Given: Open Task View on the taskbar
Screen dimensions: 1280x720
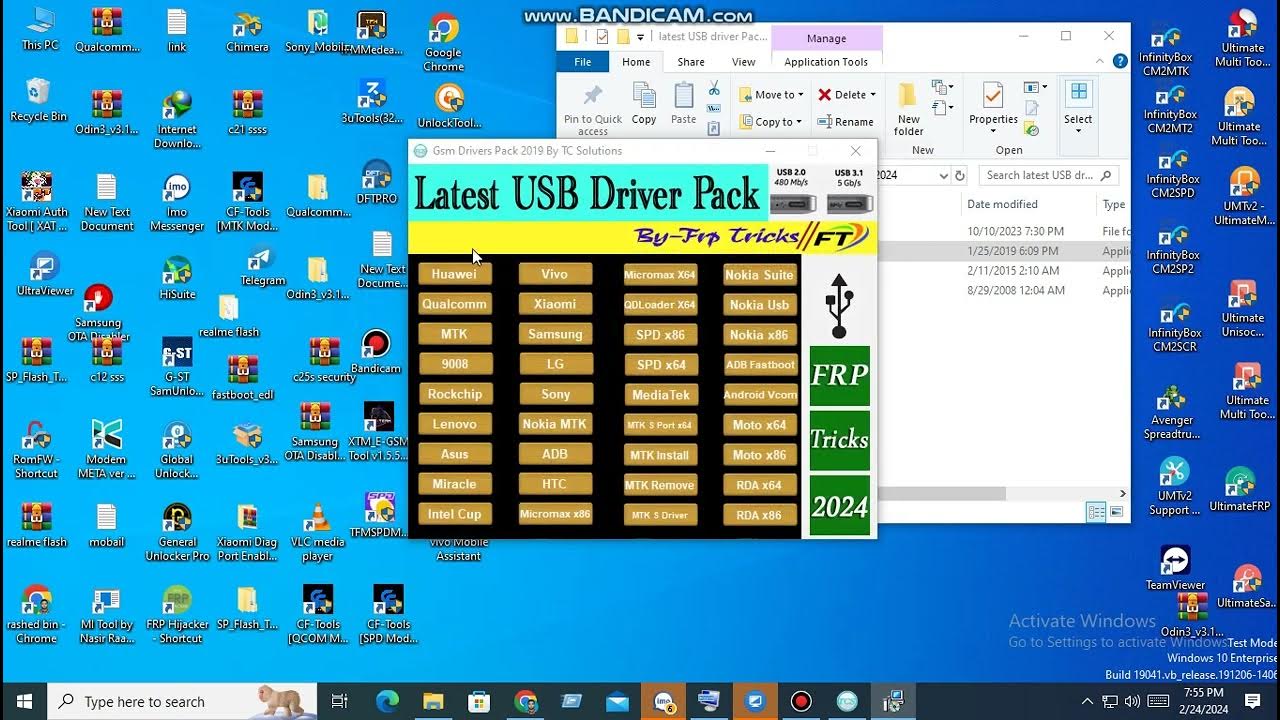Looking at the screenshot, I should pyautogui.click(x=339, y=701).
